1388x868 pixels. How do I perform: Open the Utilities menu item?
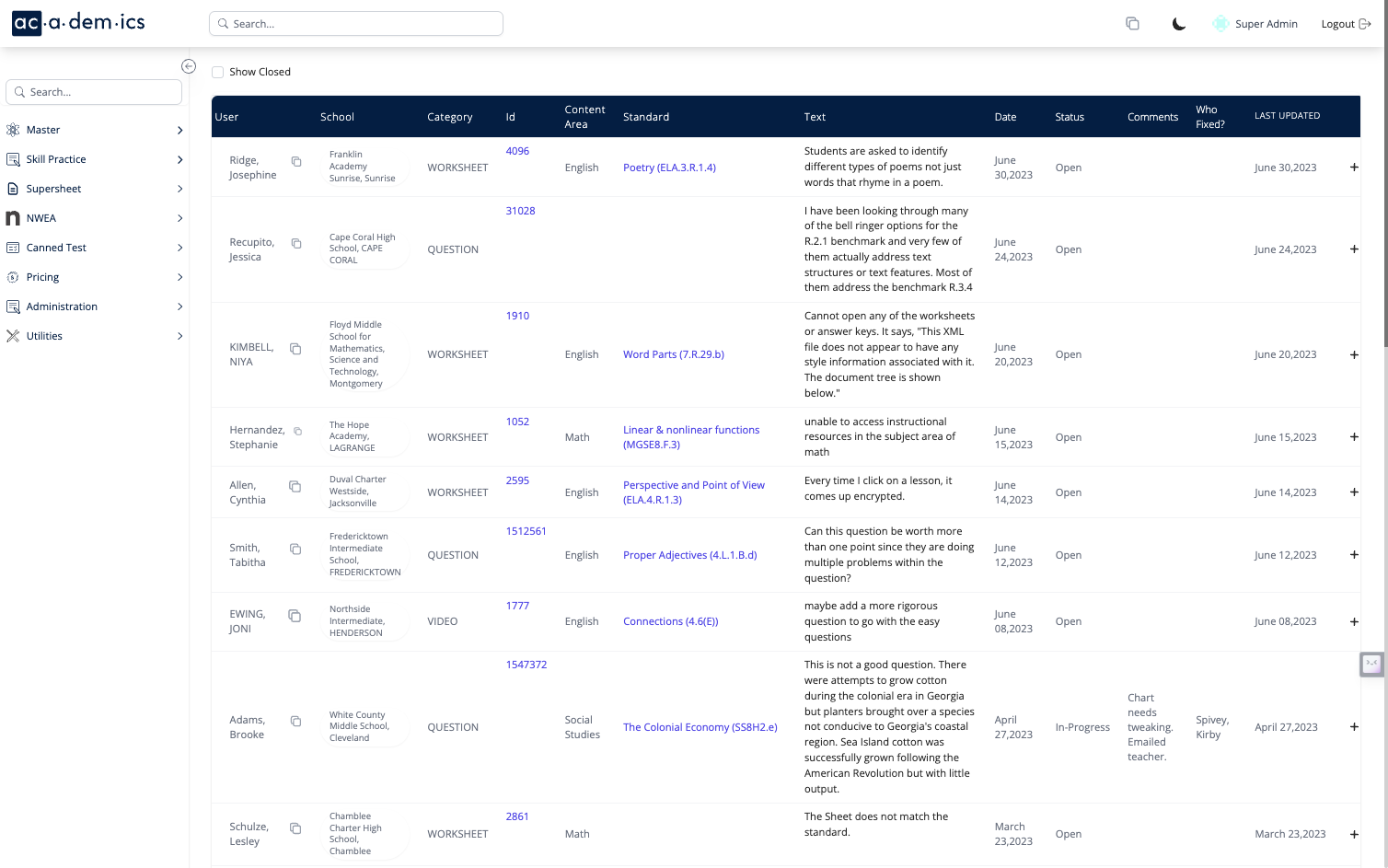tap(94, 336)
